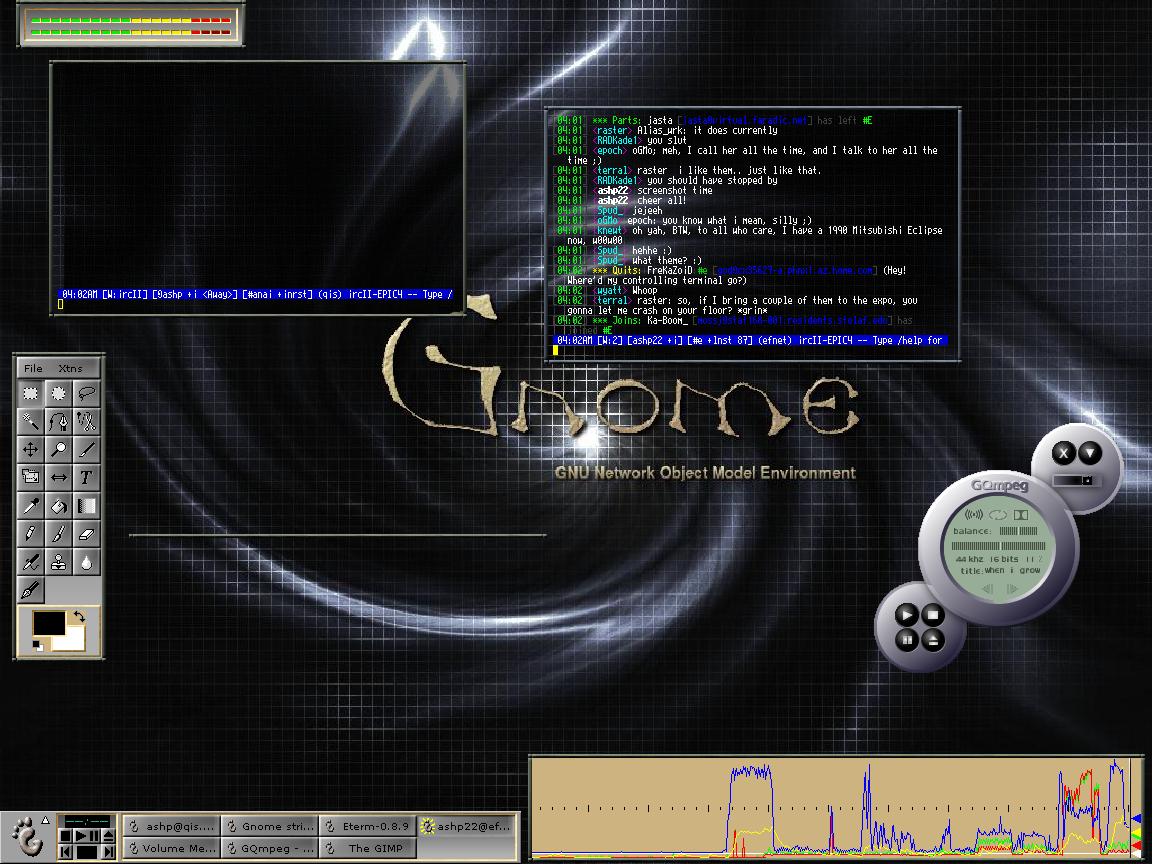Click the left Eterm irc status line
1152x864 pixels.
(257, 294)
